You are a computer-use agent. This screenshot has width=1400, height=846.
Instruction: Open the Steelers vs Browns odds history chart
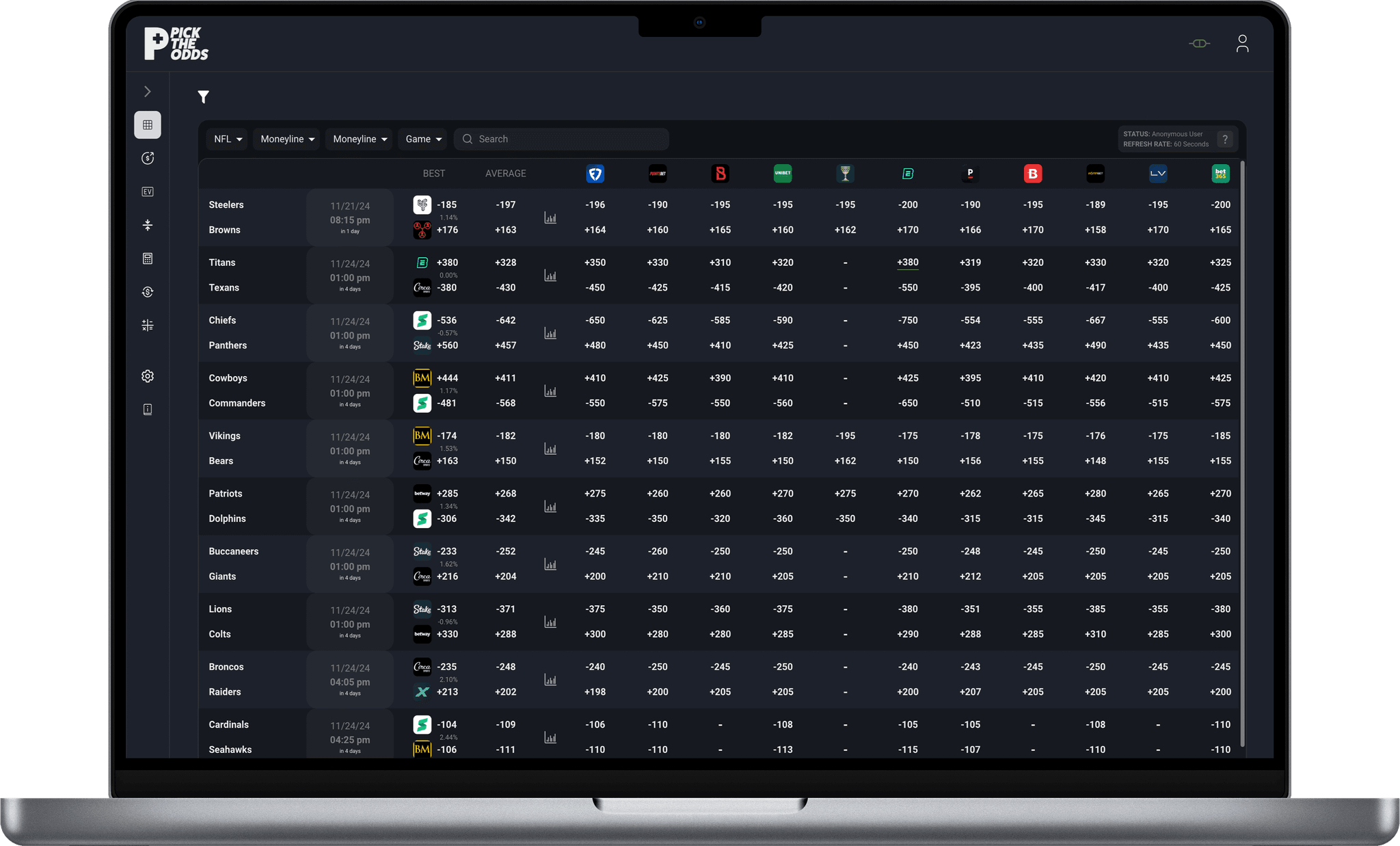[550, 217]
